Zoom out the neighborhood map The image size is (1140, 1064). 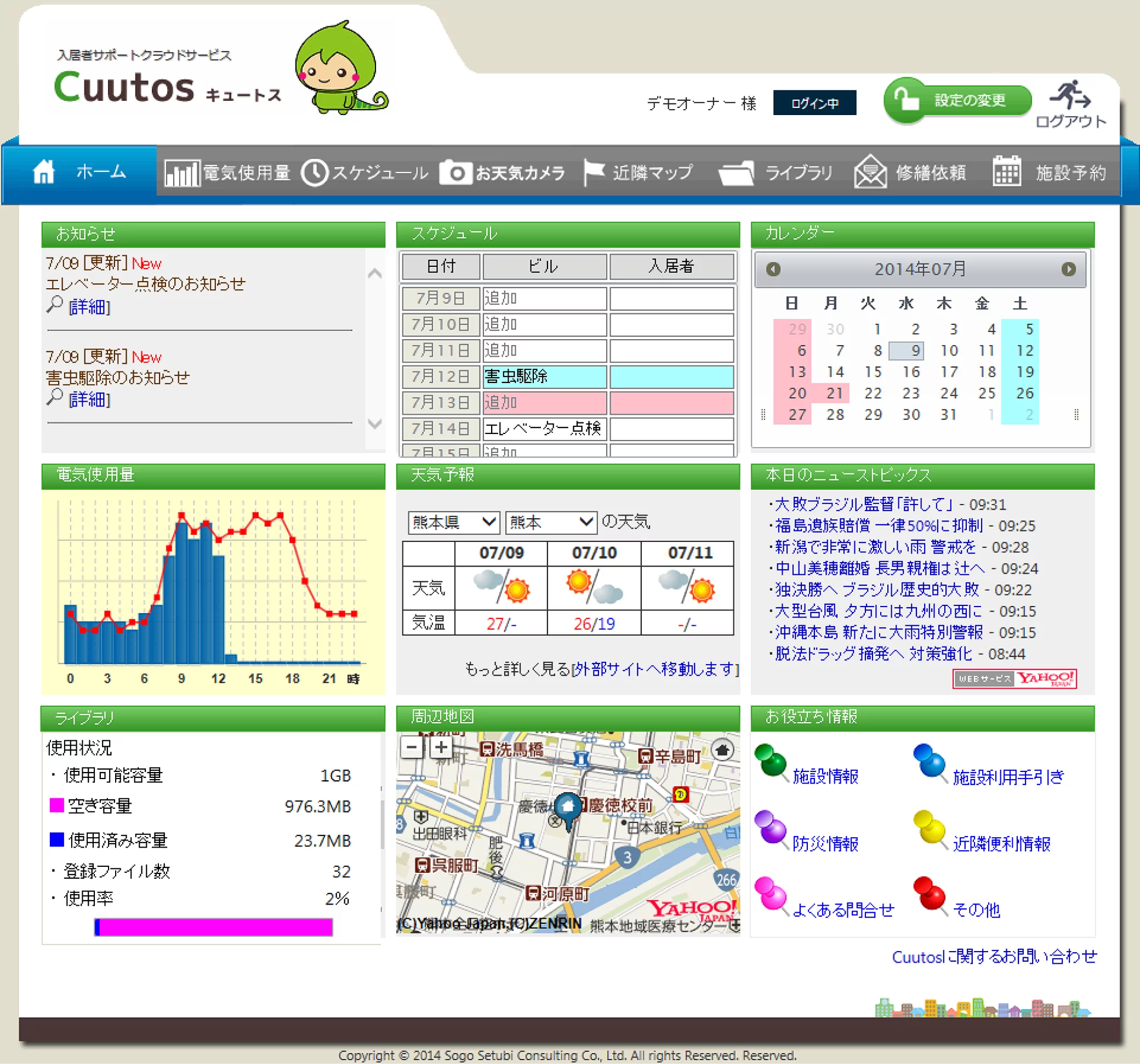click(412, 747)
